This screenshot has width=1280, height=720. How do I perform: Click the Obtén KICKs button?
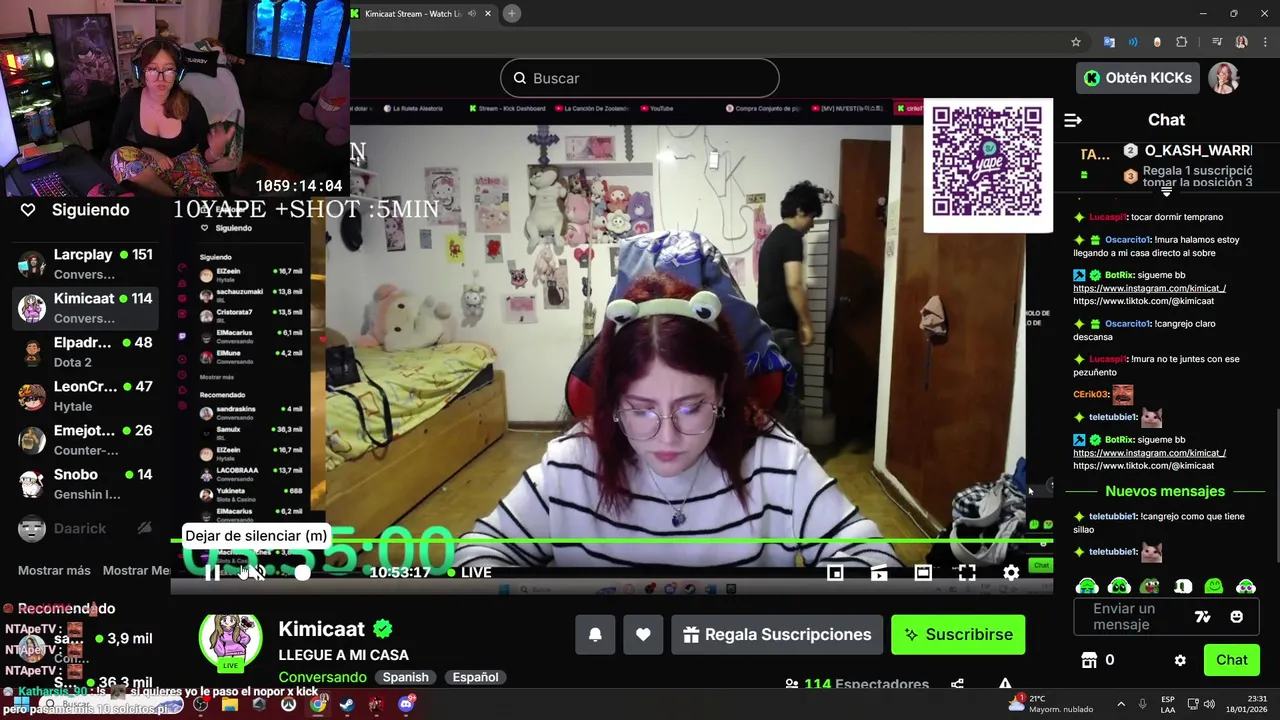tap(1138, 78)
